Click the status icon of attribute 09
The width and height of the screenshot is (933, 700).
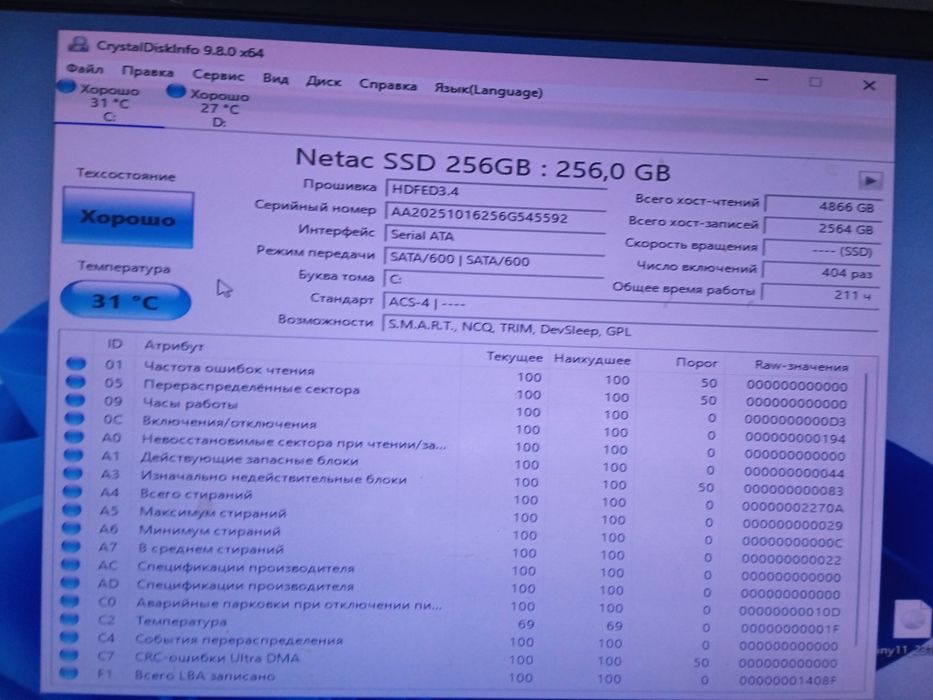[75, 399]
